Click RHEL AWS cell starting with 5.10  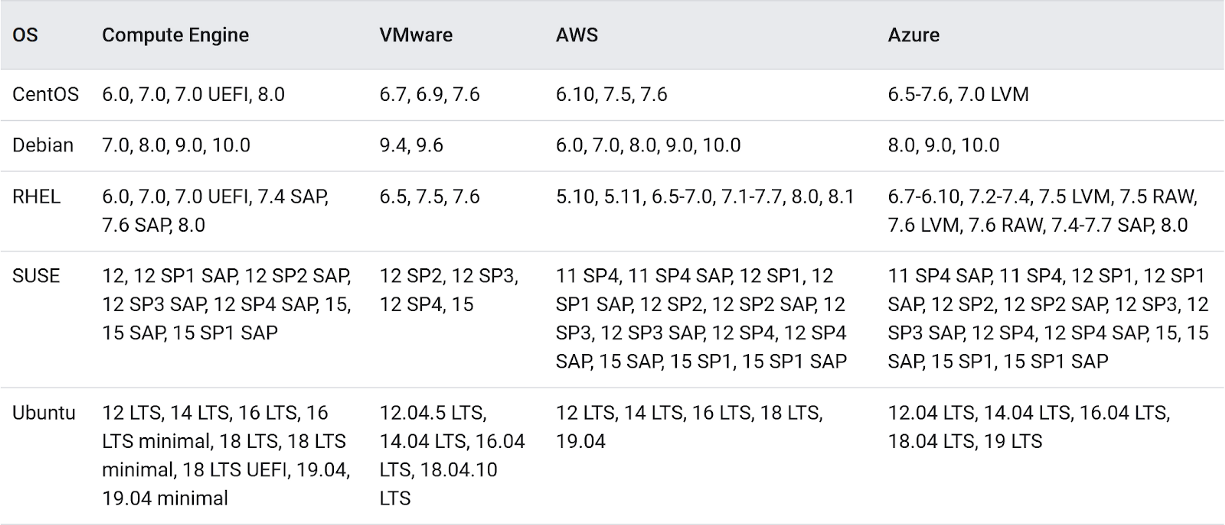[705, 197]
